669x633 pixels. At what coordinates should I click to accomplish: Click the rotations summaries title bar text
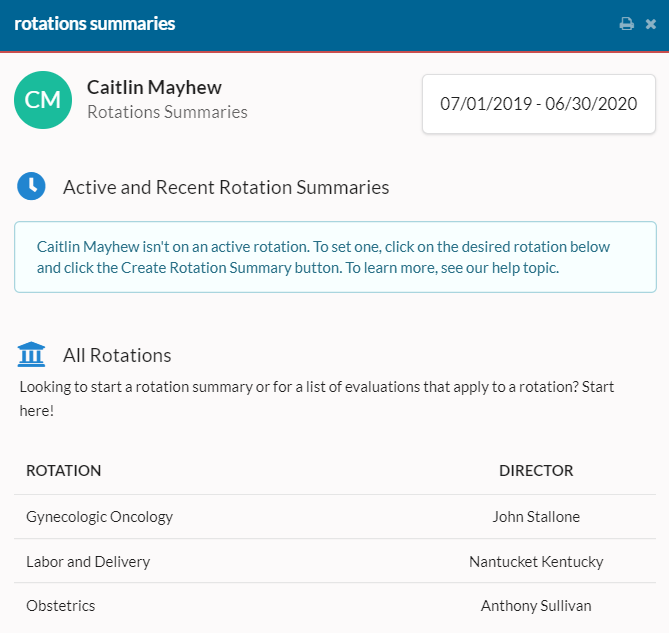tap(94, 23)
